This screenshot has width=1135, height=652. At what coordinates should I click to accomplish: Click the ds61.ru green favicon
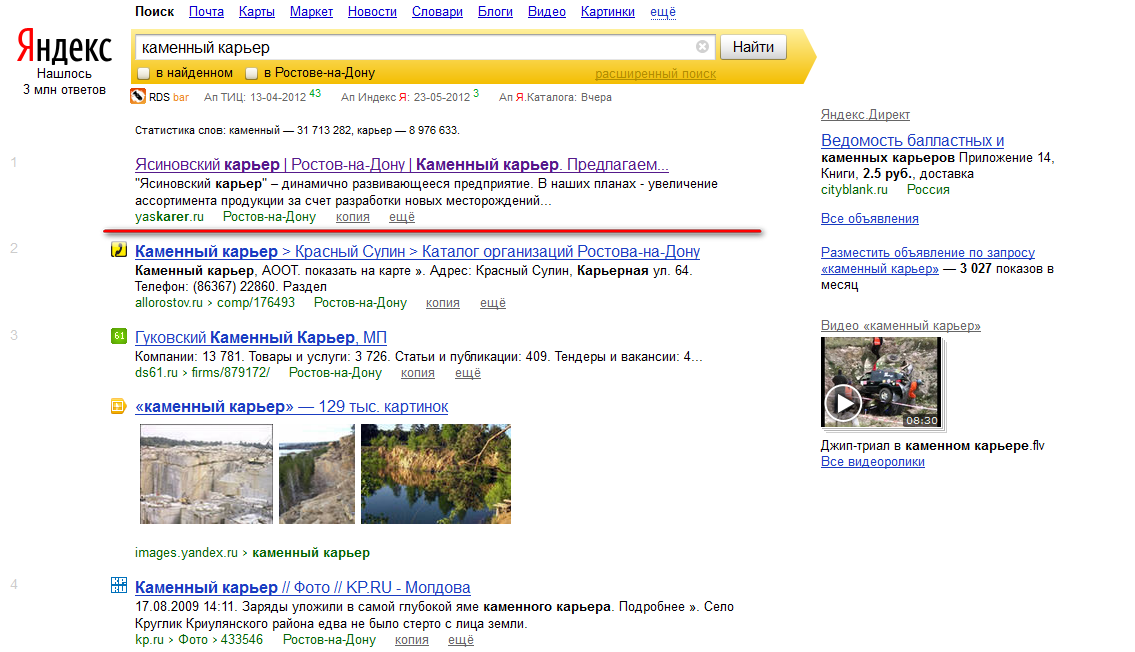119,336
